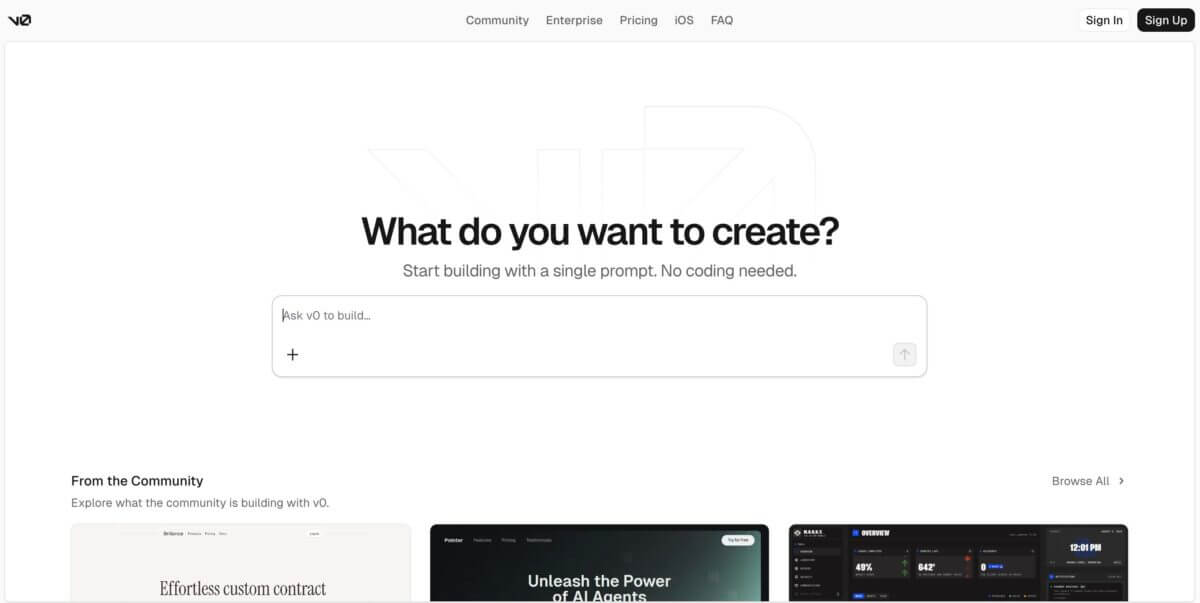The height and width of the screenshot is (603, 1200).
Task: Click the 'What do you want to create?' headline
Action: (600, 231)
